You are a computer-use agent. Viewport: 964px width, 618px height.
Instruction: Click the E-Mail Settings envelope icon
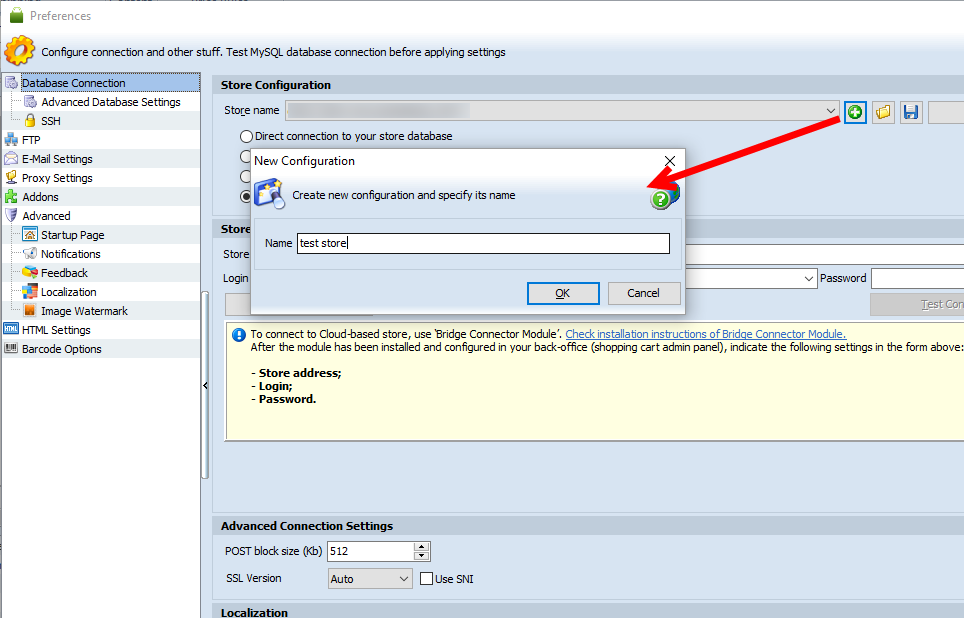[x=11, y=159]
